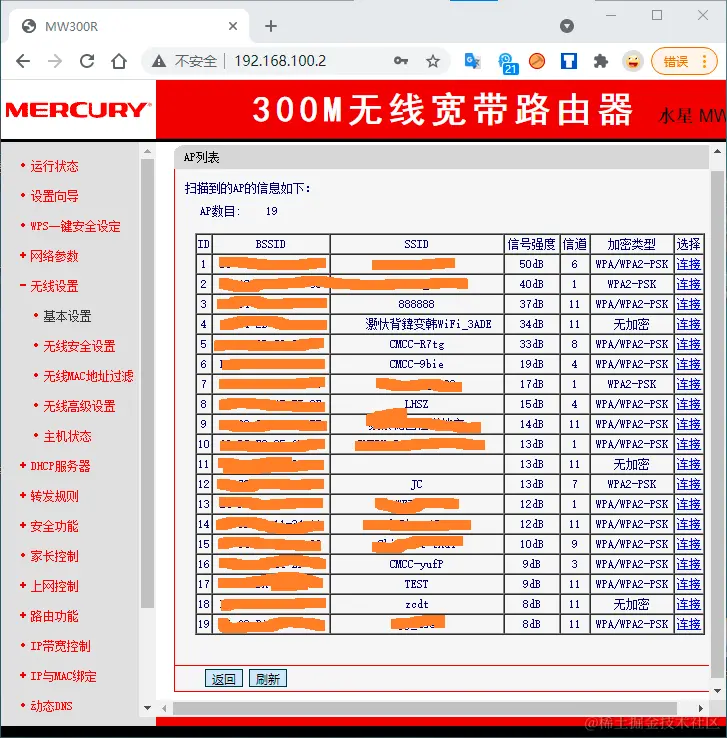This screenshot has width=727, height=738.
Task: Open the tab search dropdown circle
Action: [567, 26]
